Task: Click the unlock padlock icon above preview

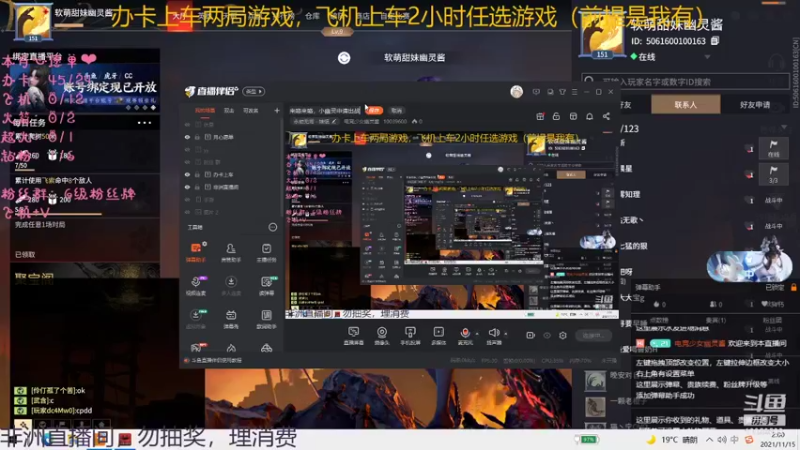Action: tap(556, 116)
